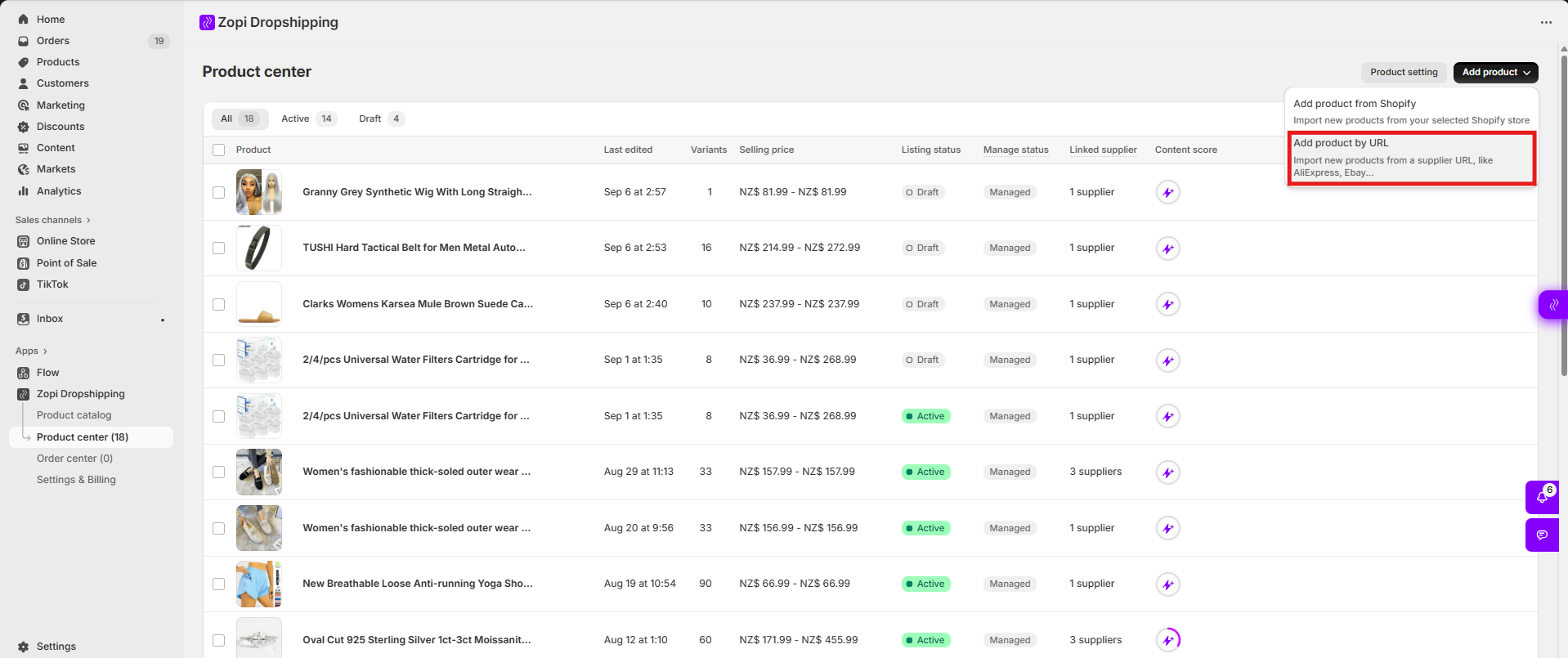Collapse the Add product dropdown button

[1495, 73]
